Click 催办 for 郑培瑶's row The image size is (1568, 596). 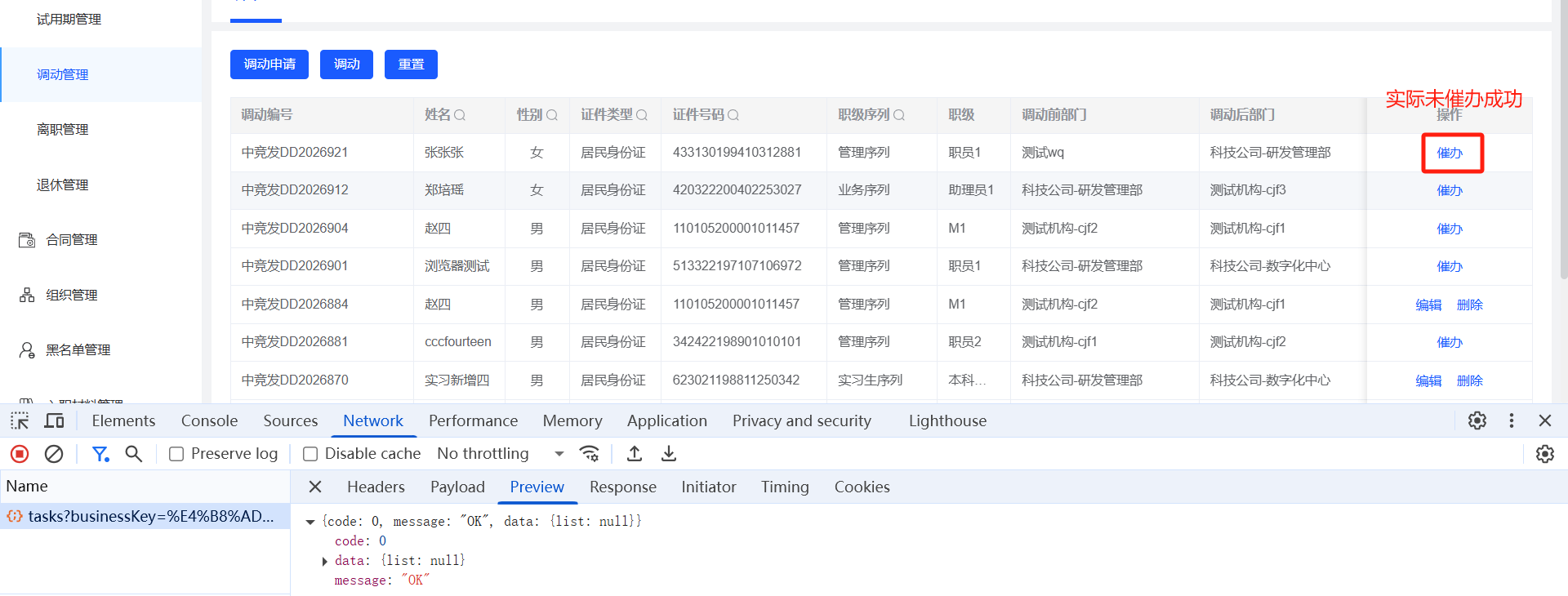click(x=1450, y=190)
